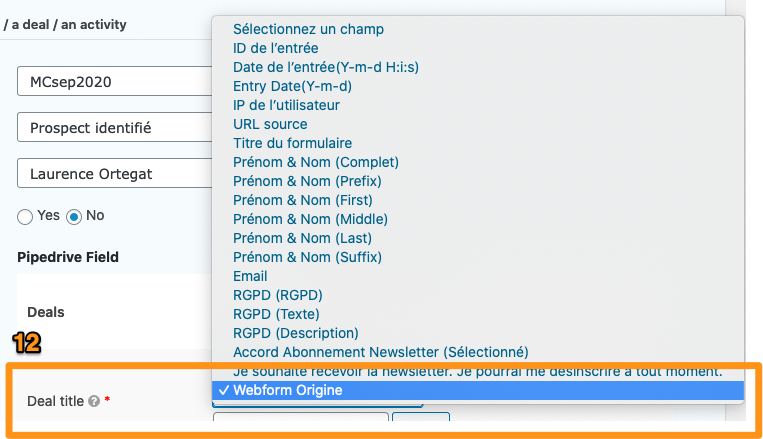Click the help icon beside Deal title
Viewport: 763px width, 439px height.
coord(94,401)
